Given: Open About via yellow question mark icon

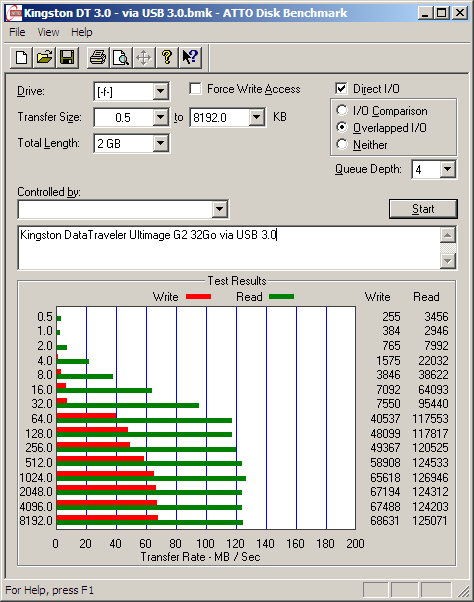Looking at the screenshot, I should tap(167, 58).
